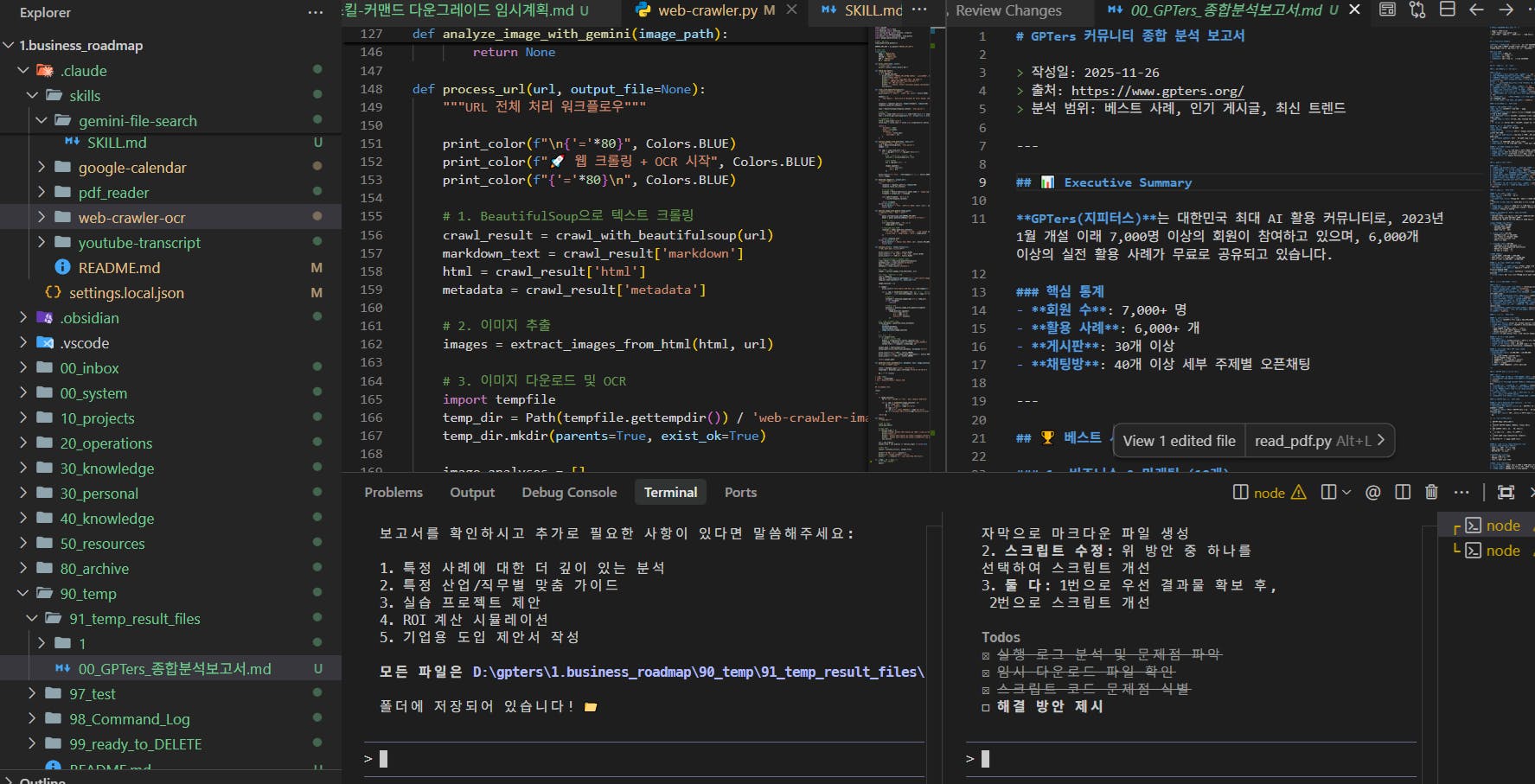Switch to the Problems panel tab
Viewport: 1535px width, 784px height.
coord(393,493)
